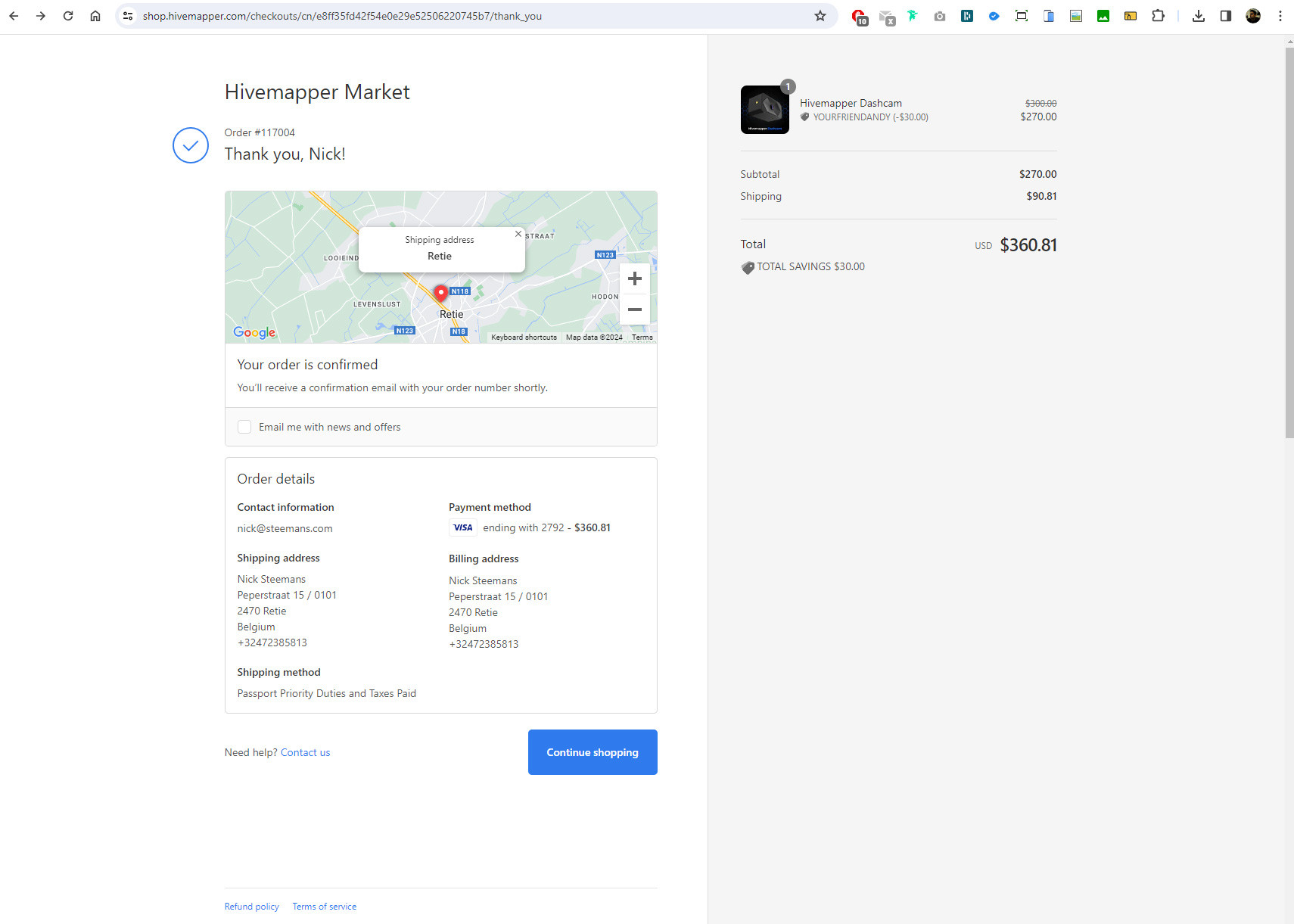Open the mail checker extension icon

pos(887,17)
